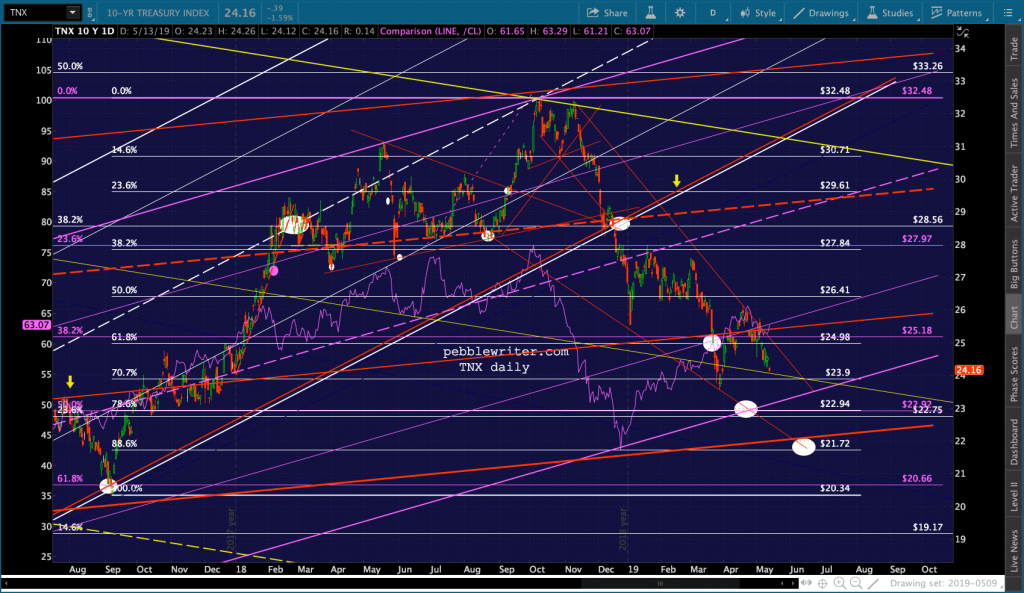Click the 19 year marker on time axis

(633, 569)
